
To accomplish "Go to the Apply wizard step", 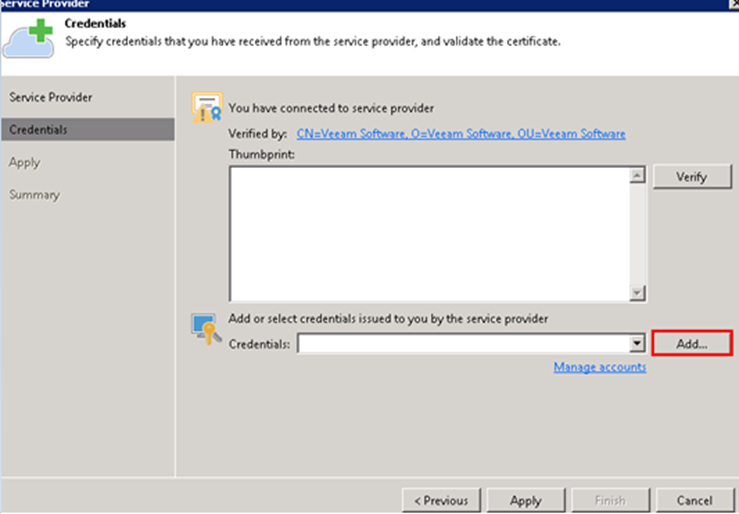I will point(25,163).
